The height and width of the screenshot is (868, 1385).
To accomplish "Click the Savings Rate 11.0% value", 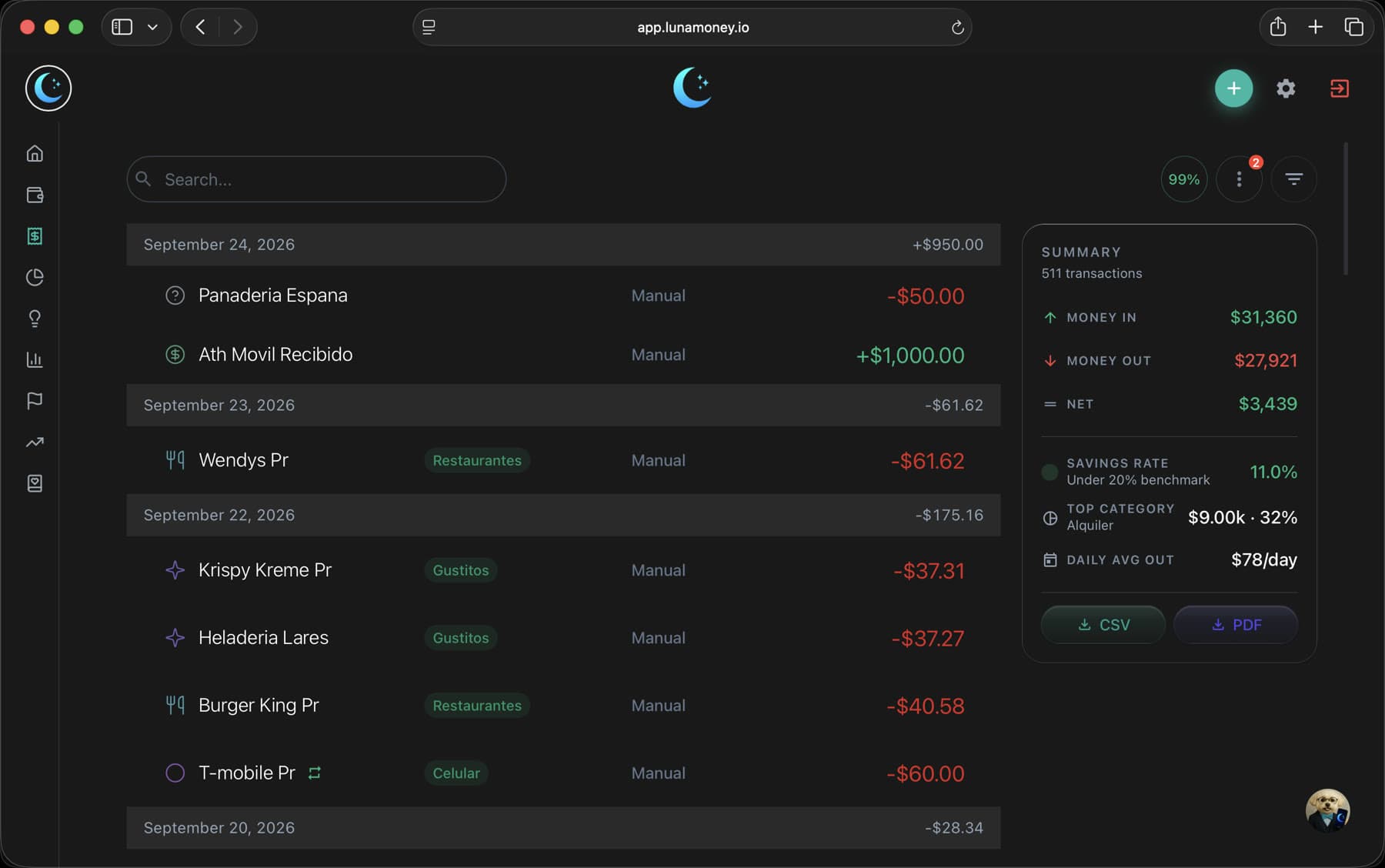I will pos(1273,472).
